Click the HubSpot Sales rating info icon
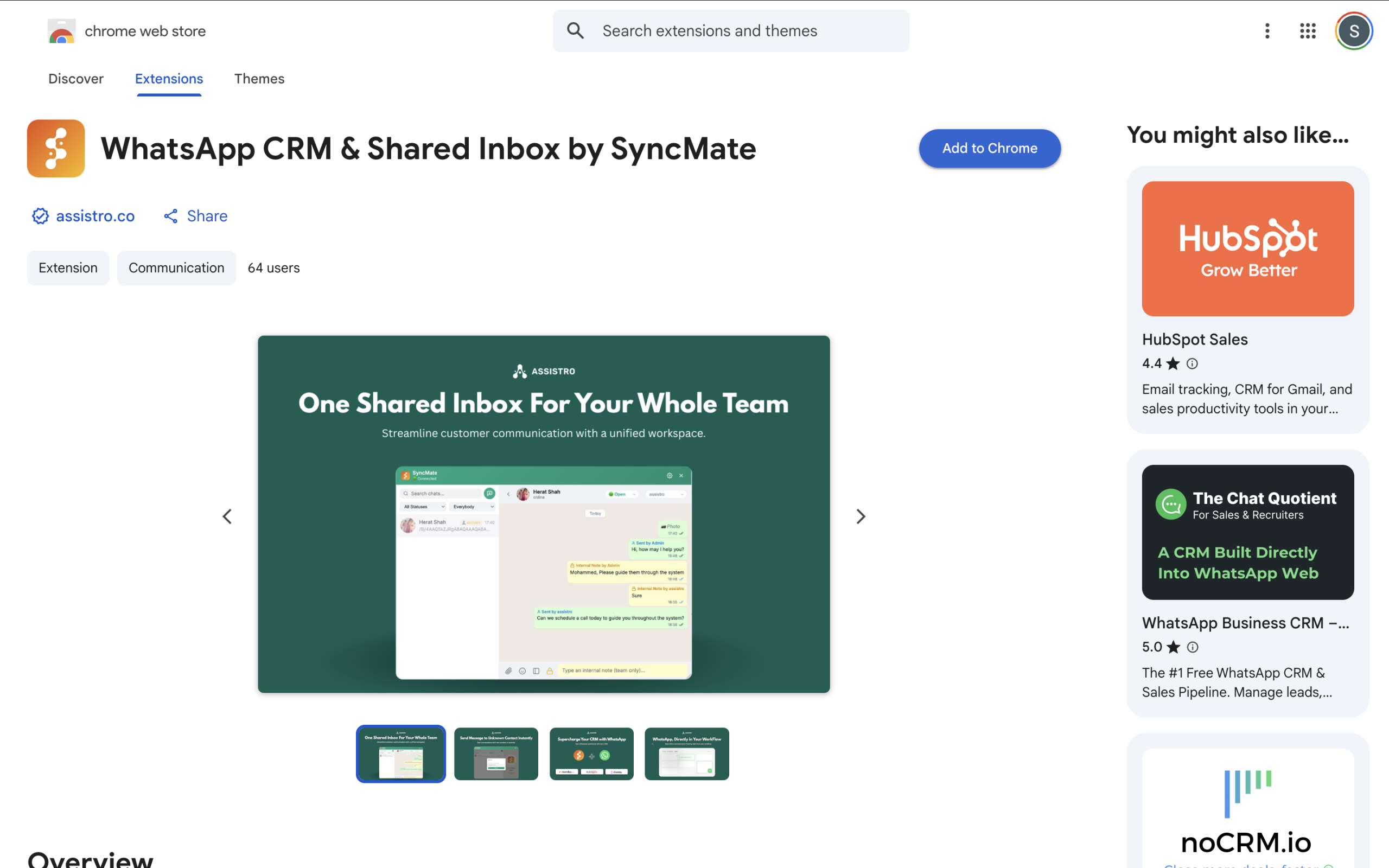This screenshot has width=1389, height=868. (x=1192, y=363)
